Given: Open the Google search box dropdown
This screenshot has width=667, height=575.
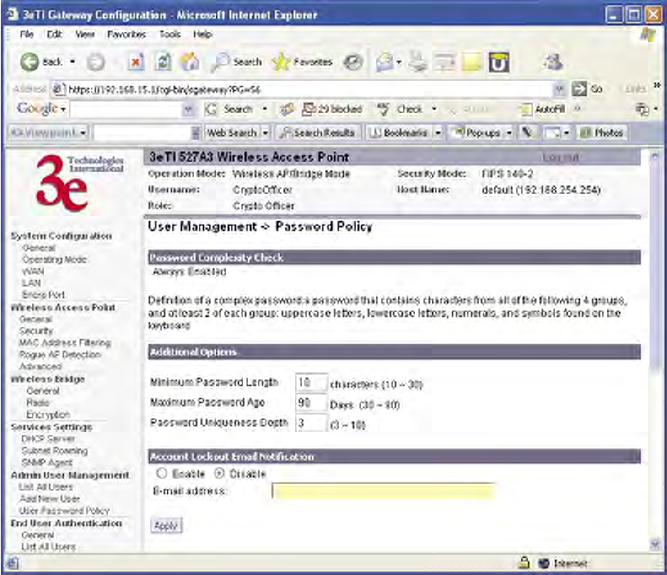Looking at the screenshot, I should tap(188, 110).
